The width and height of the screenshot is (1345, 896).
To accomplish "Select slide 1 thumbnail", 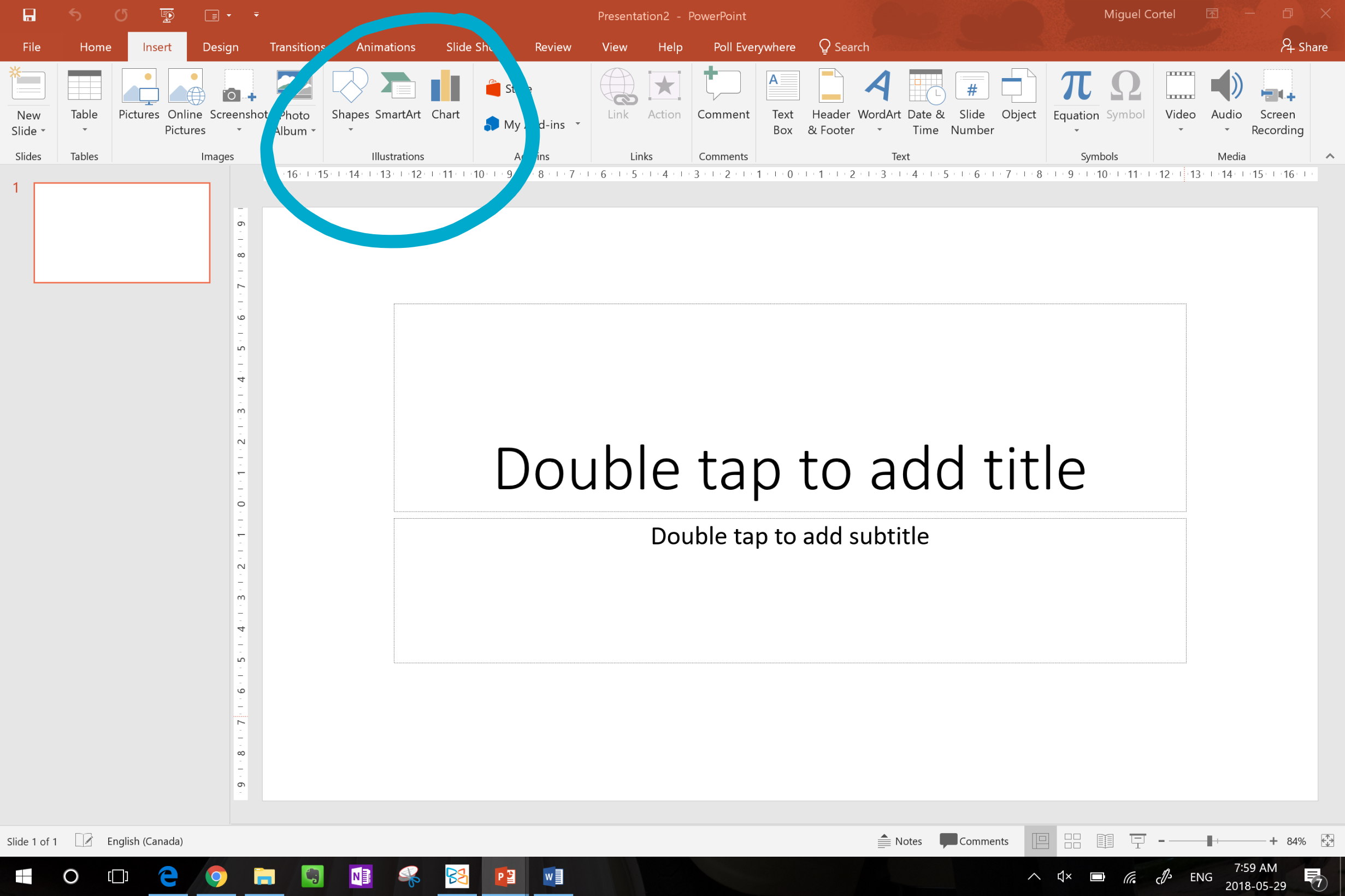I will [x=122, y=233].
